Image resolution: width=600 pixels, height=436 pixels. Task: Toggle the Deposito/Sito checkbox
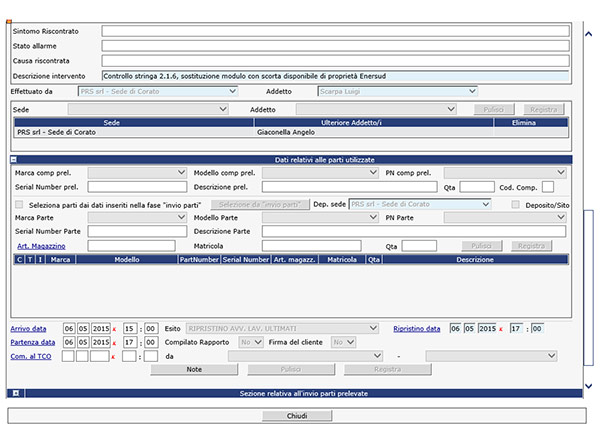pos(515,205)
